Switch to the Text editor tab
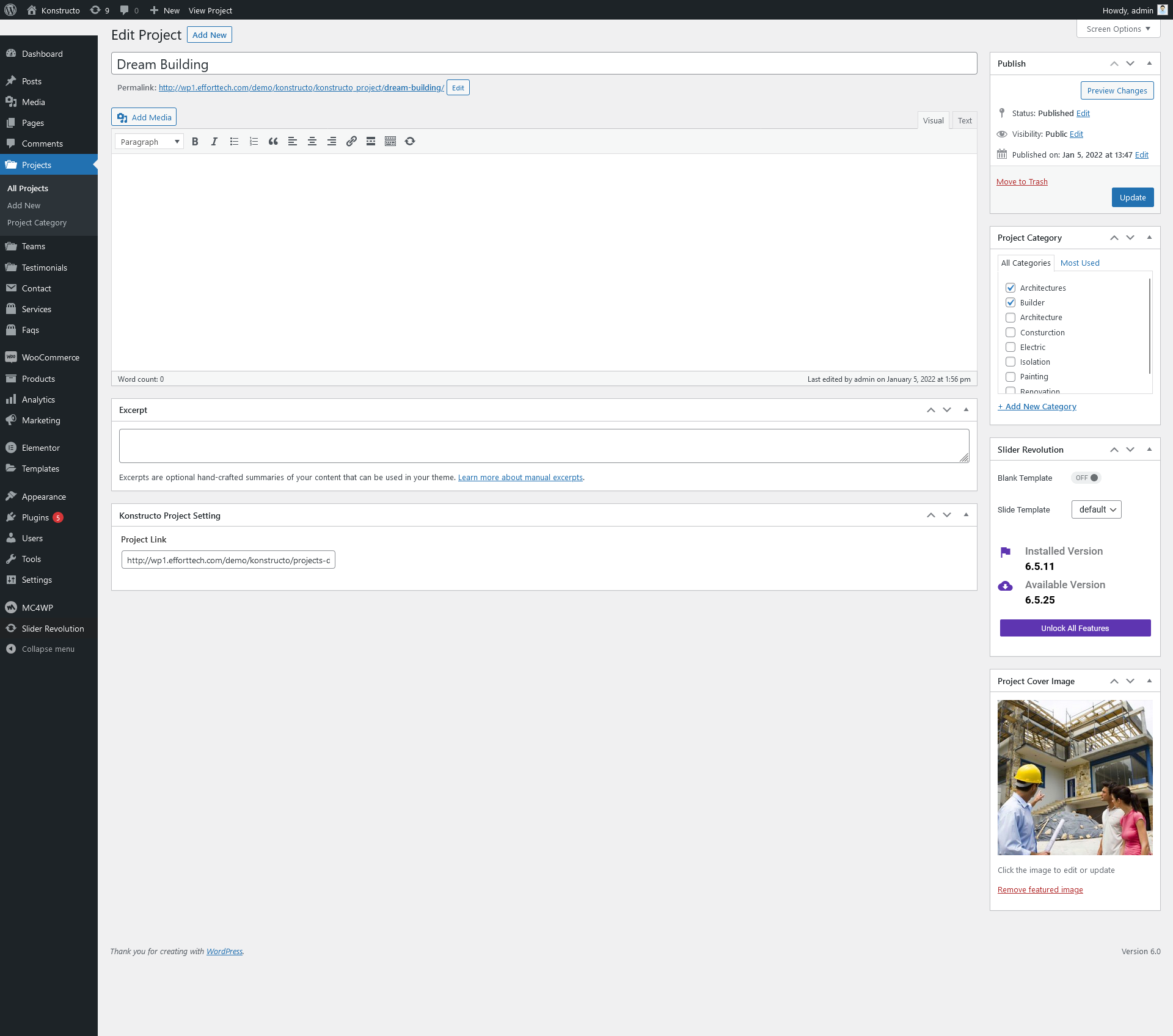The height and width of the screenshot is (1036, 1173). [x=965, y=120]
